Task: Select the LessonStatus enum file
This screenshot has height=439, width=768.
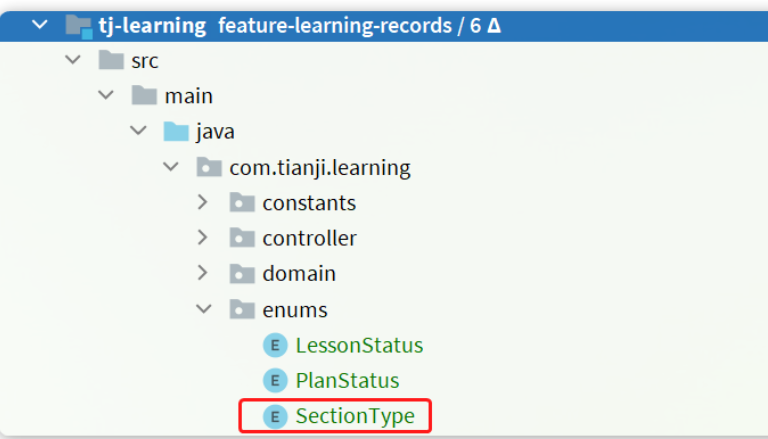Action: click(x=359, y=345)
